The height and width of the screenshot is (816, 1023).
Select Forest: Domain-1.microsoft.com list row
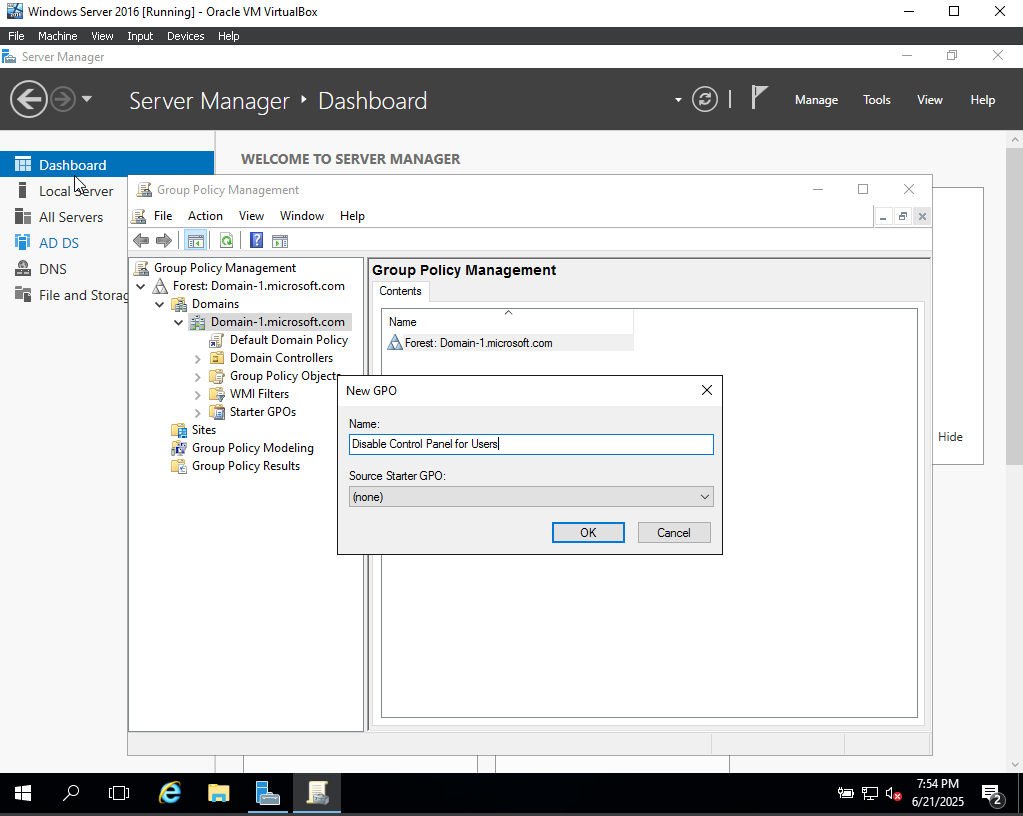point(509,343)
